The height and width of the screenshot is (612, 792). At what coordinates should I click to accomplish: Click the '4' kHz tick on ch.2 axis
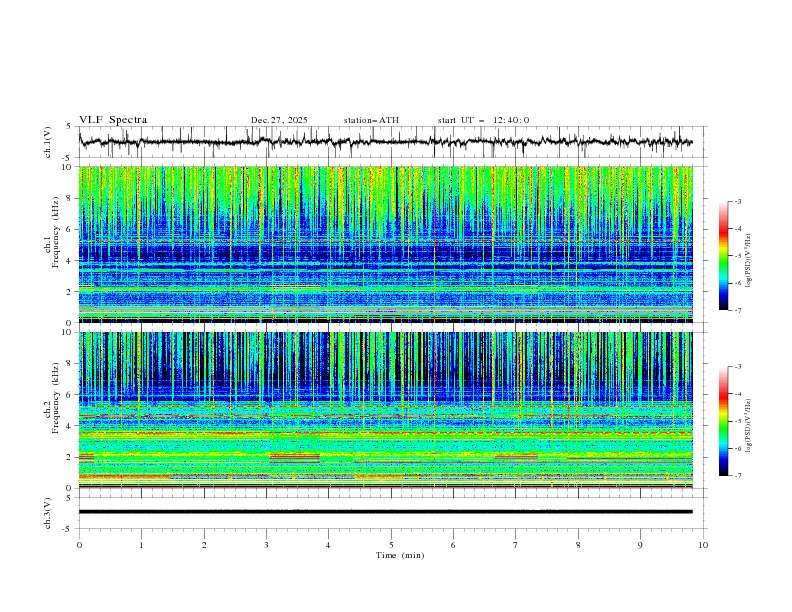coord(70,426)
